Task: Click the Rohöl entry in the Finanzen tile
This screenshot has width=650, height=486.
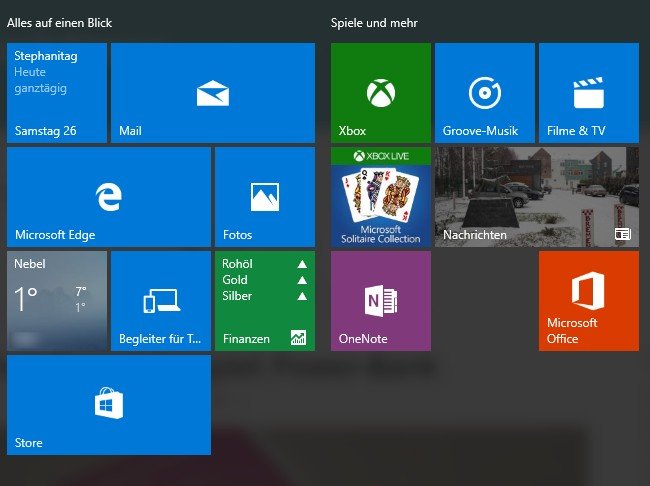Action: (x=264, y=264)
